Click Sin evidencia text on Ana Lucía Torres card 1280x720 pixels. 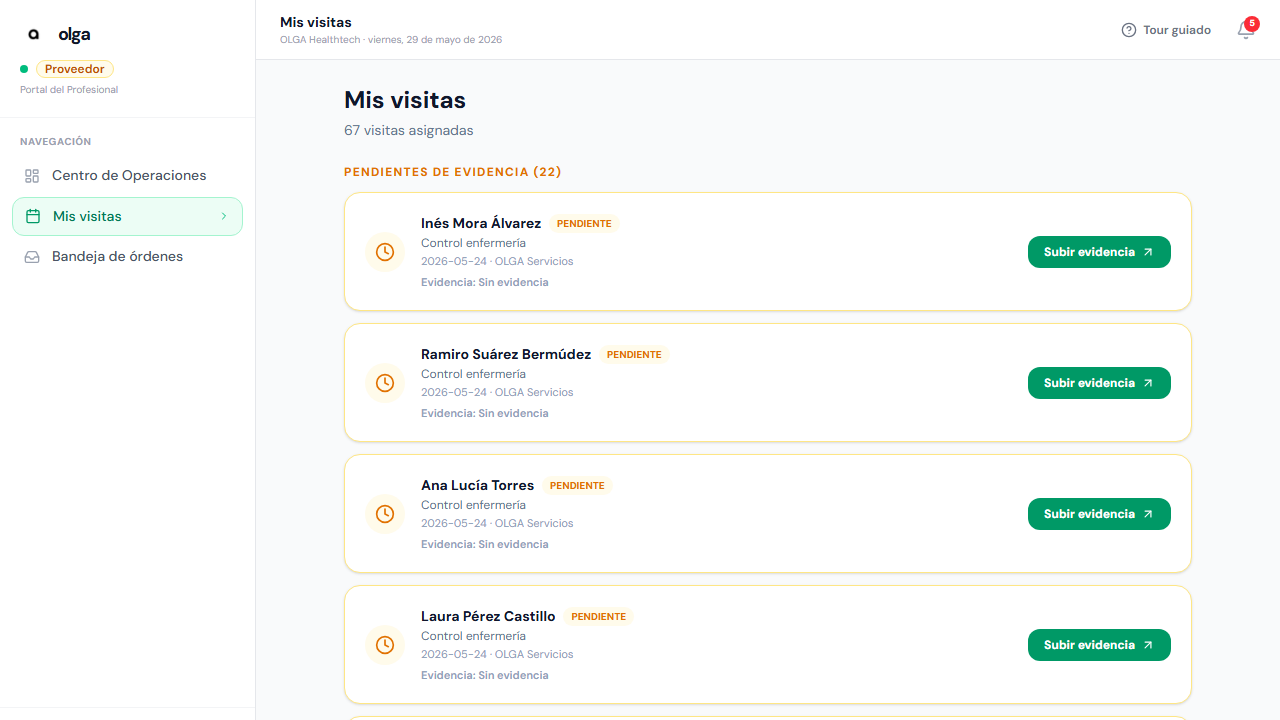coord(513,545)
